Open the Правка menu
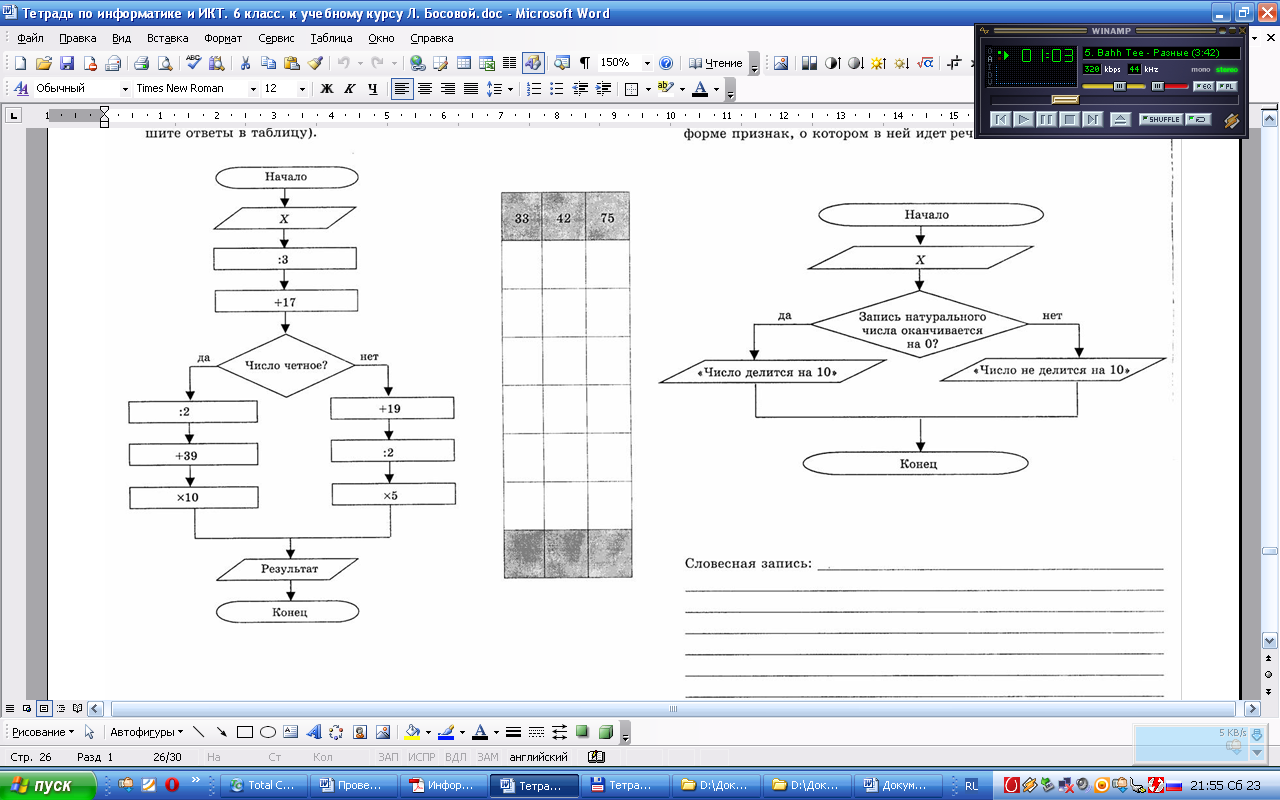1280x800 pixels. click(78, 38)
